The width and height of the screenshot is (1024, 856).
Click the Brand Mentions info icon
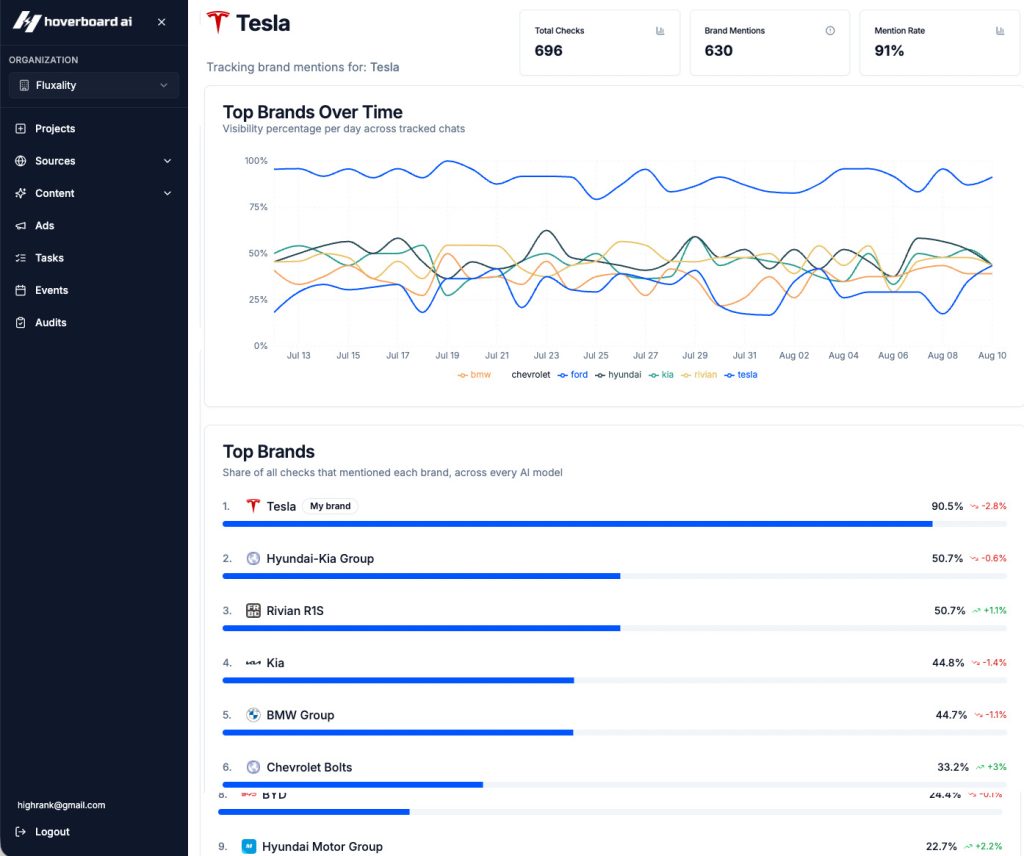pyautogui.click(x=830, y=31)
